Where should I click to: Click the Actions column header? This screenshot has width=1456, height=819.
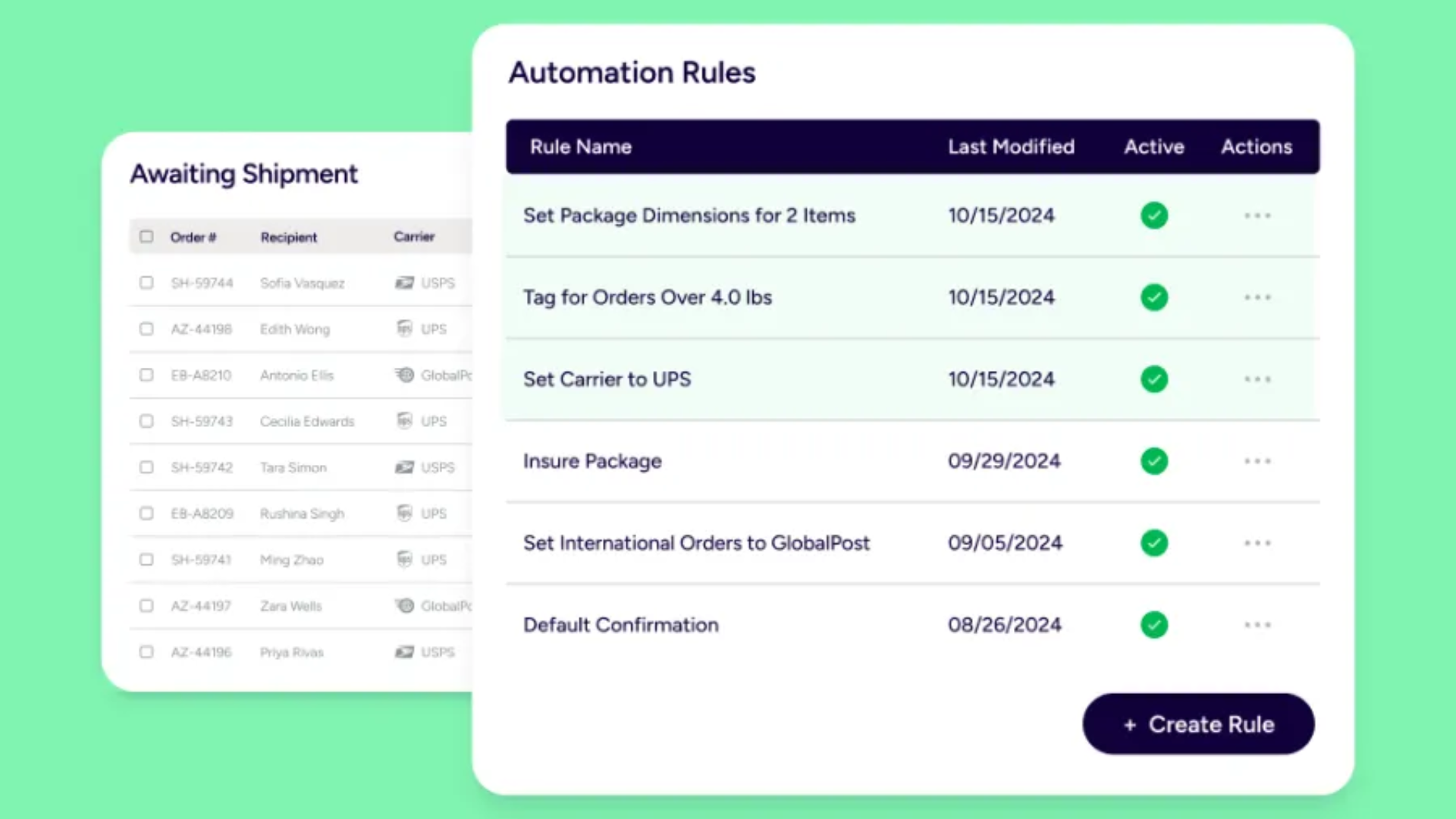pyautogui.click(x=1257, y=147)
